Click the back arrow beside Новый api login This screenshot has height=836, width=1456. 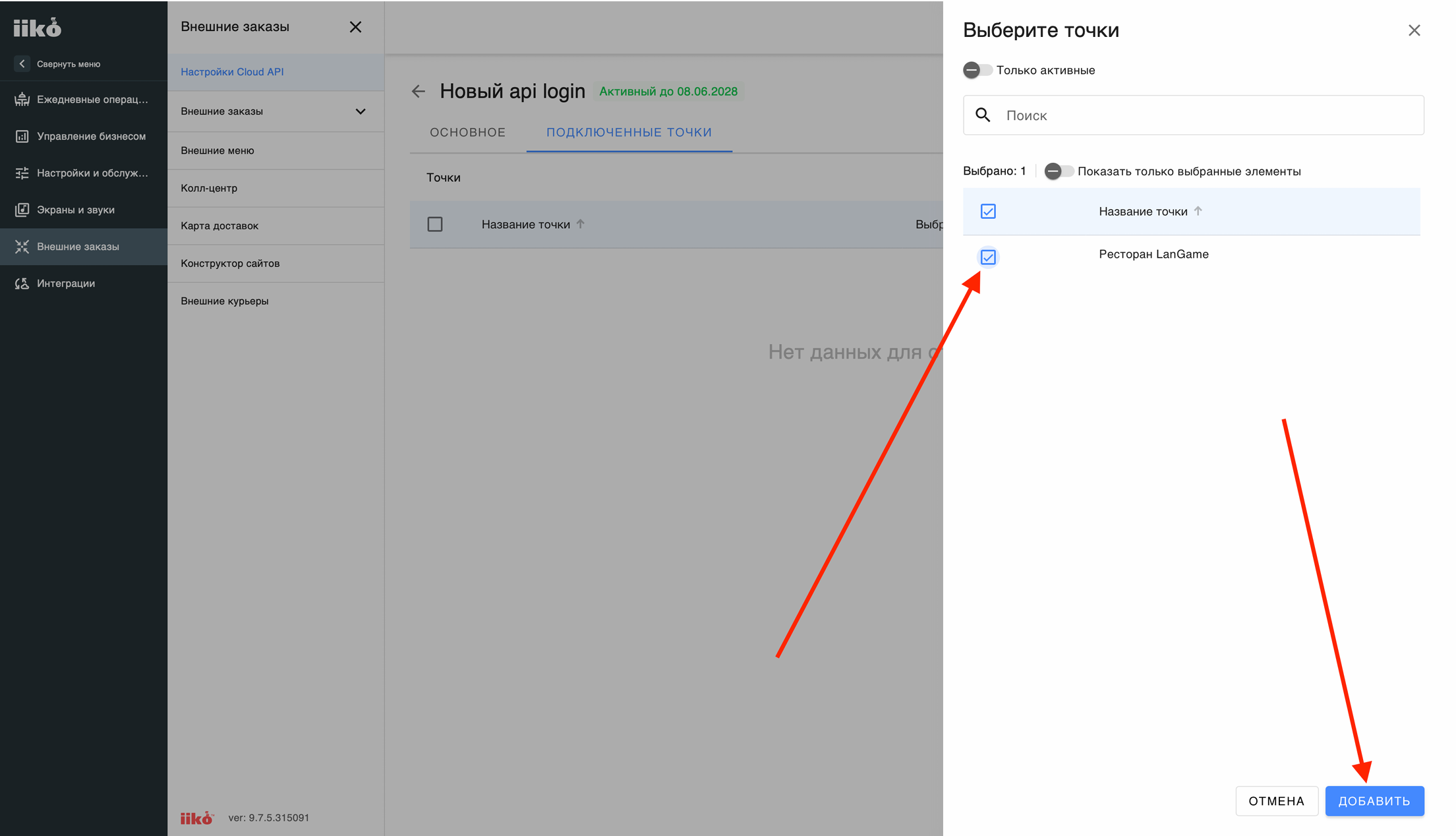[x=419, y=92]
